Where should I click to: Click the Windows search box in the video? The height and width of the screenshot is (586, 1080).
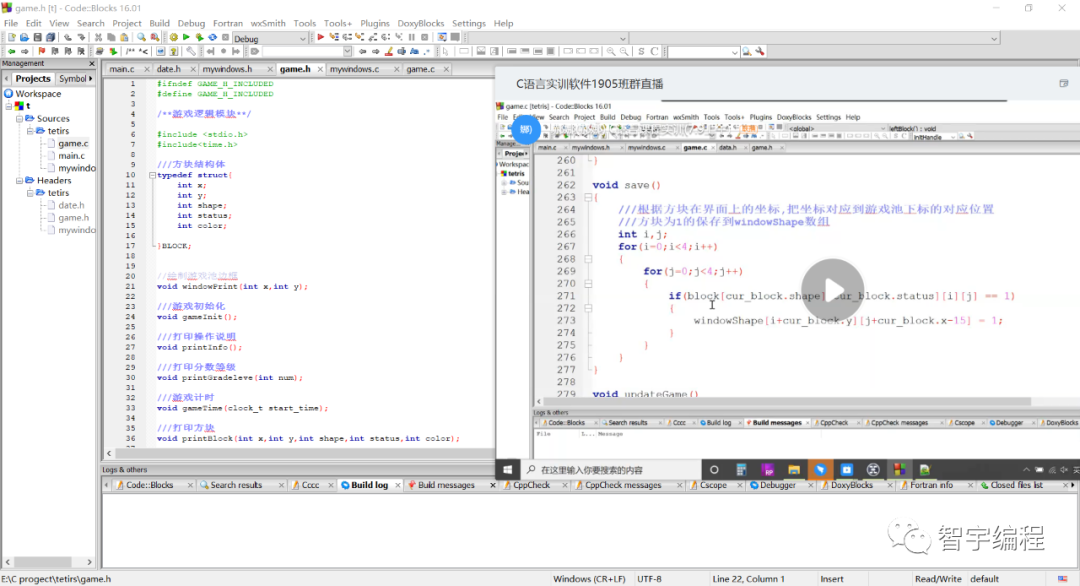610,470
